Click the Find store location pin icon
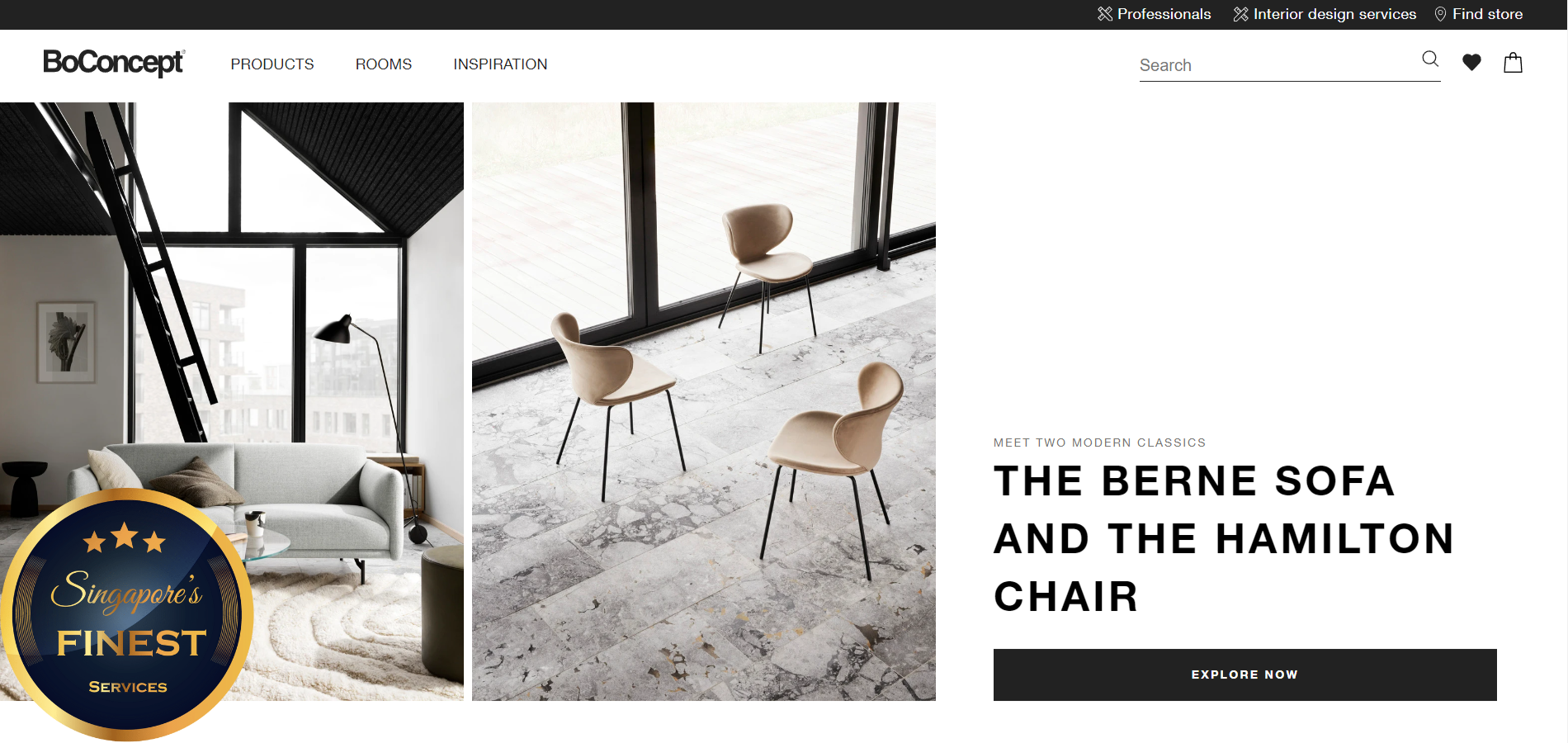The image size is (1568, 743). 1440,14
